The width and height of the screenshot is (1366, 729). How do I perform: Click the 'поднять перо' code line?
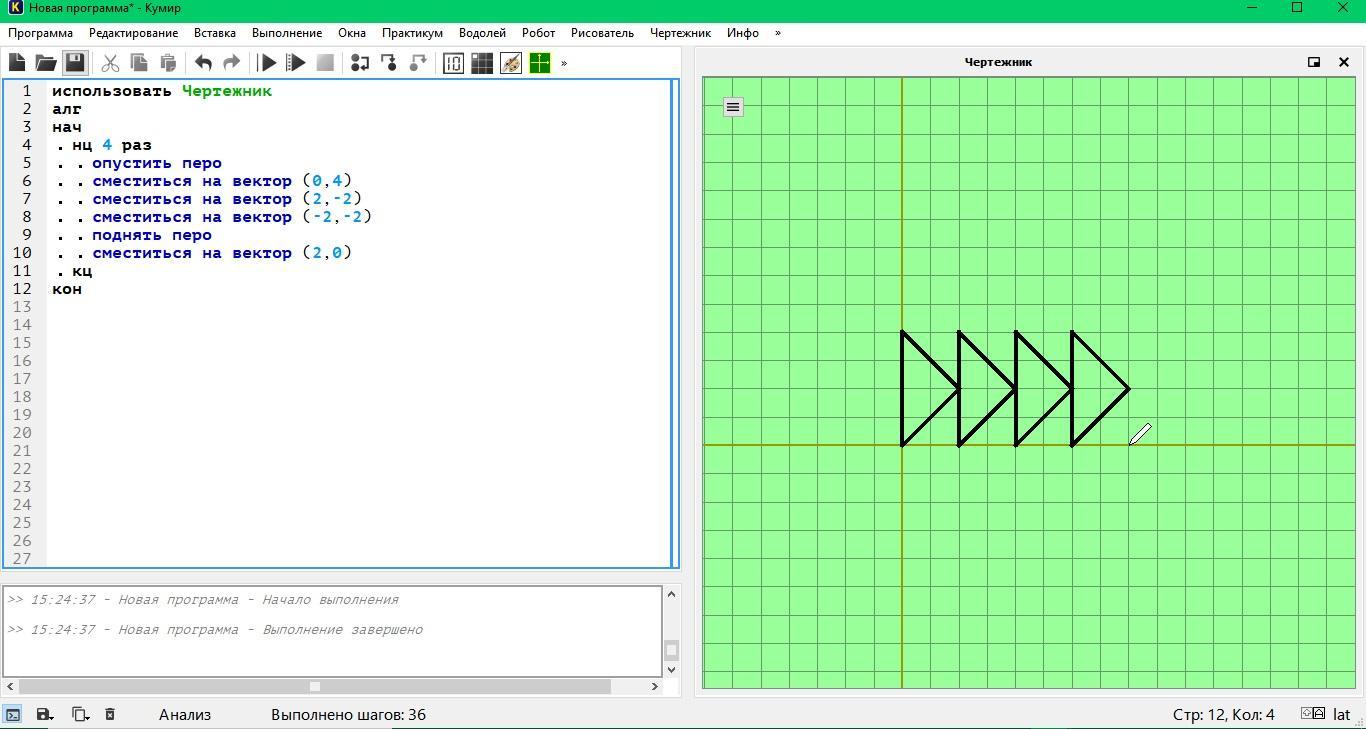152,235
